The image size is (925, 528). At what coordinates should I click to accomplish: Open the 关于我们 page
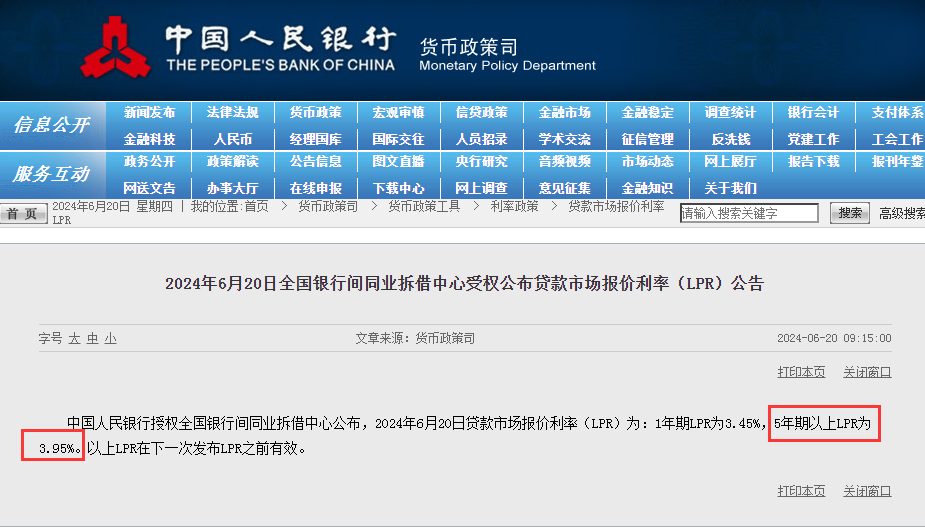pos(730,188)
